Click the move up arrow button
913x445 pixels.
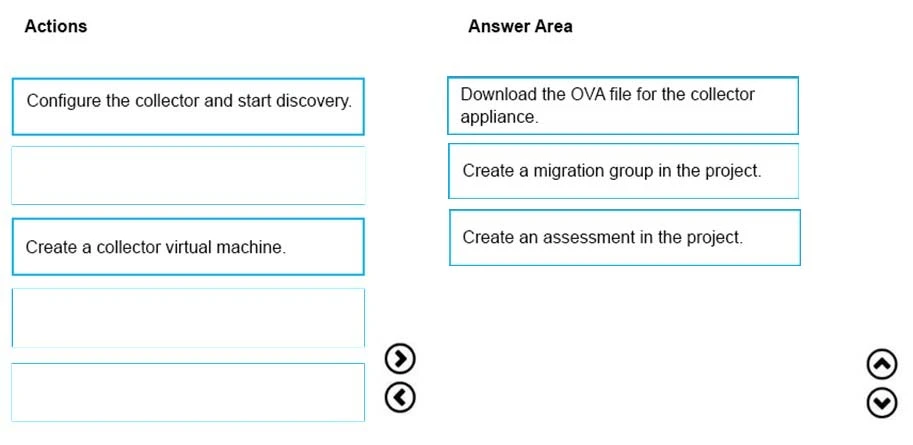tap(881, 363)
